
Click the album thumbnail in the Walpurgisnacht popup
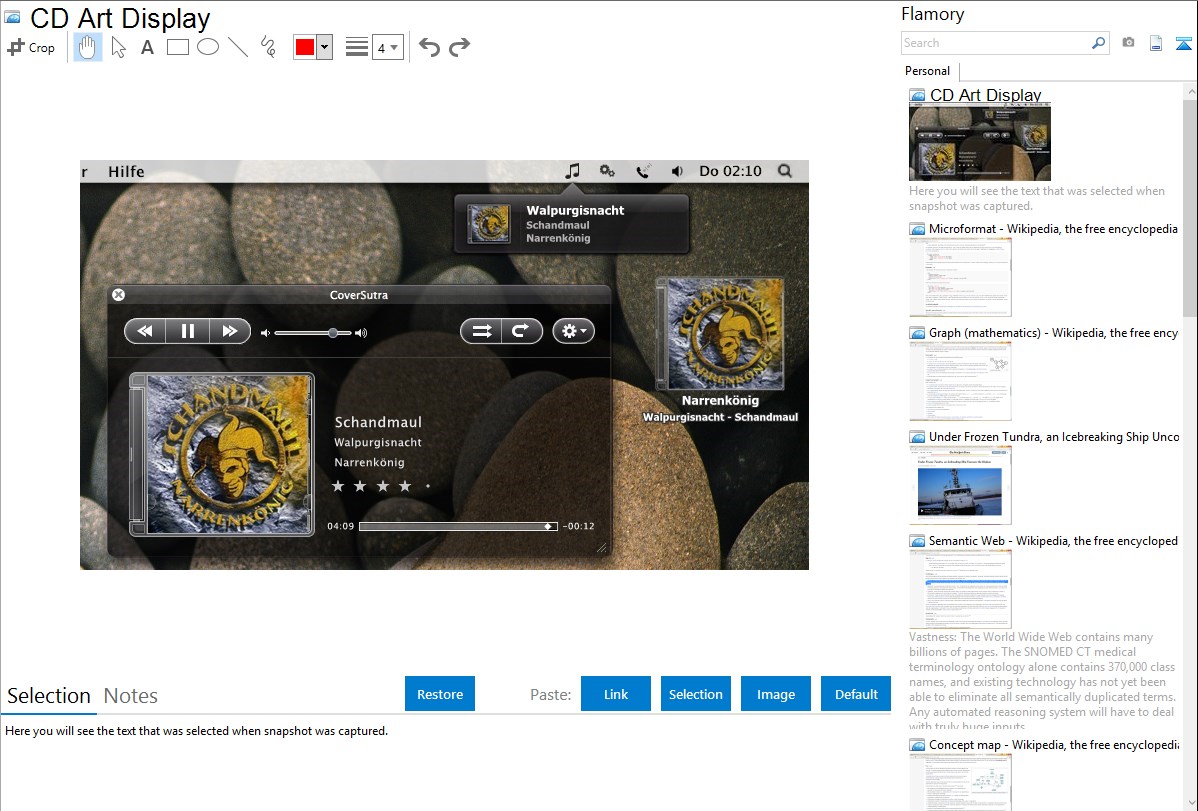tap(488, 223)
